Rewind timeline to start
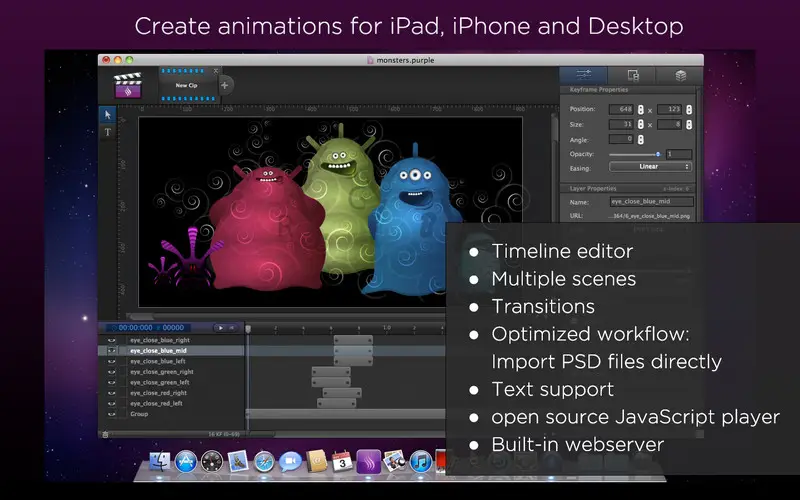Image resolution: width=800 pixels, height=500 pixels. coord(232,328)
